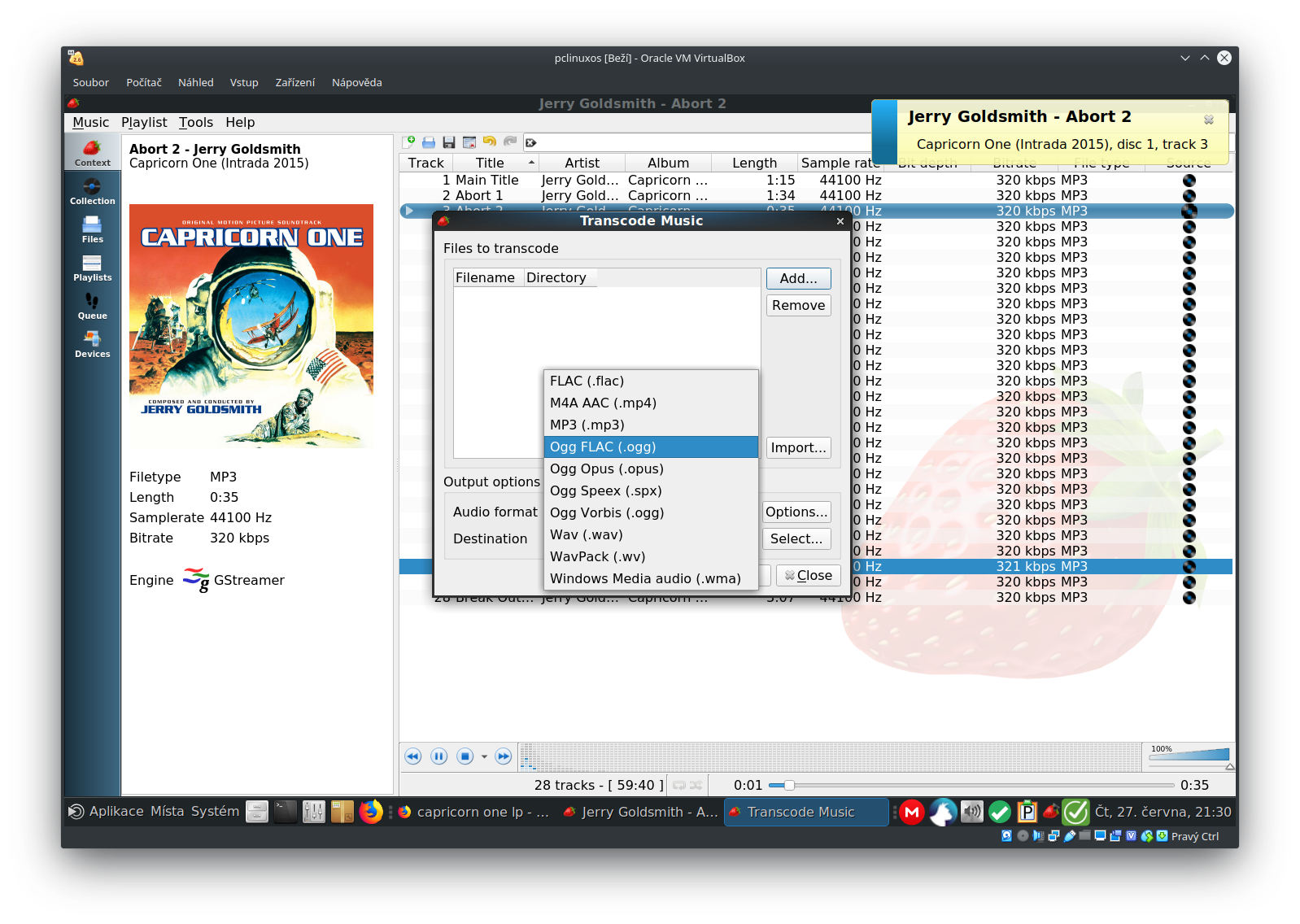This screenshot has height=924, width=1300.
Task: Open the Tools menu
Action: (x=196, y=123)
